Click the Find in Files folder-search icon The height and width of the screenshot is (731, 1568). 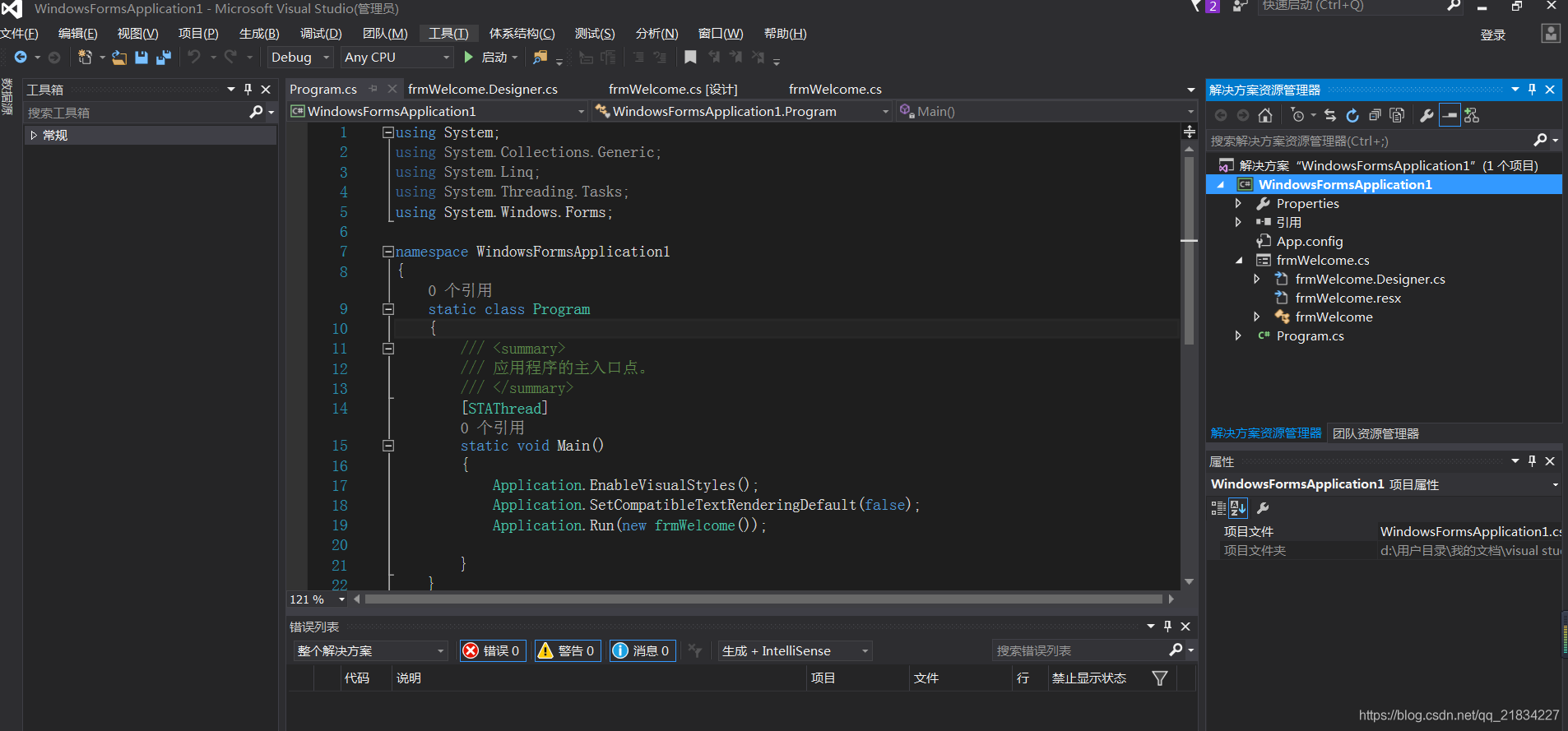click(540, 57)
